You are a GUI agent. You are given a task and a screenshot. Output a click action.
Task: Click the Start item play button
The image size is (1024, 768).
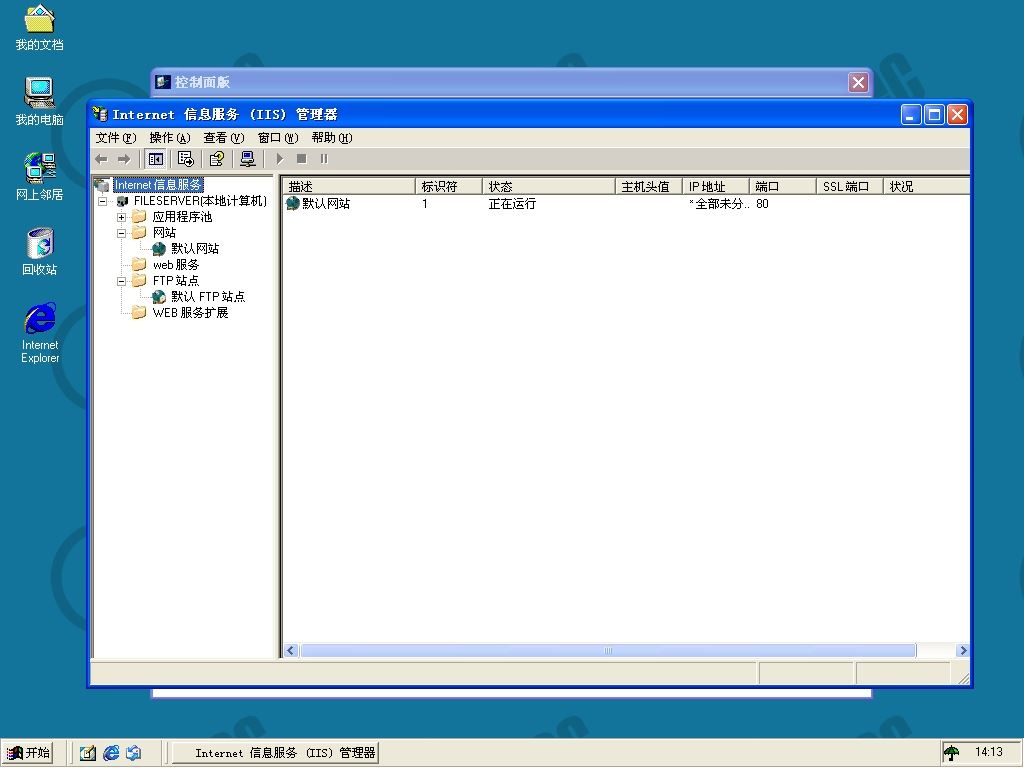[280, 159]
